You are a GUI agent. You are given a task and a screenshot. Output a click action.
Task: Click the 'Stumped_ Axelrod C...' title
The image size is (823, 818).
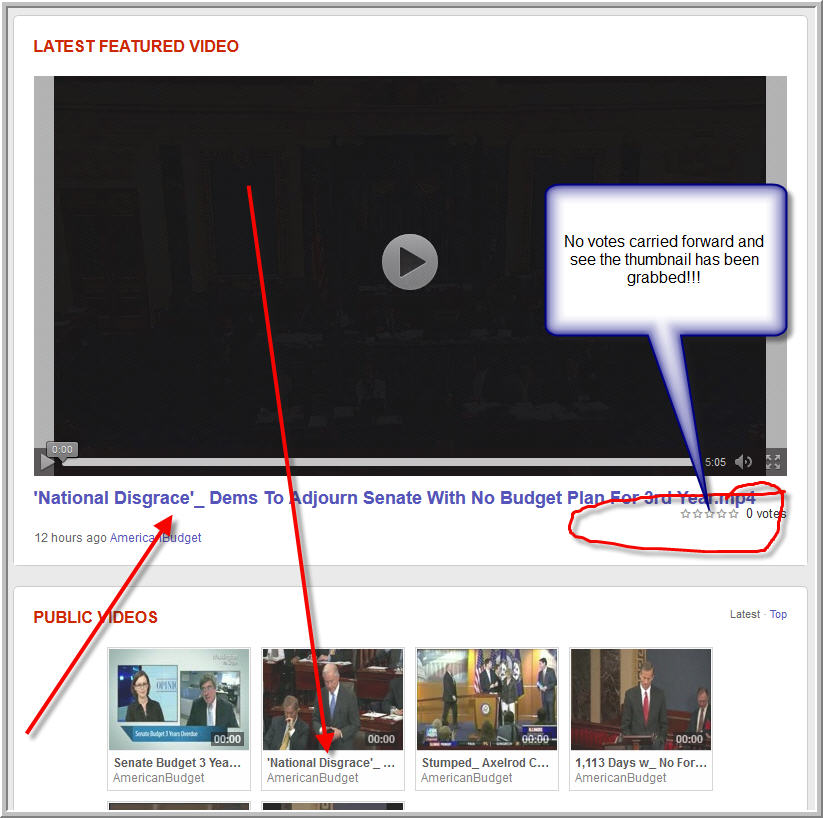(x=485, y=763)
